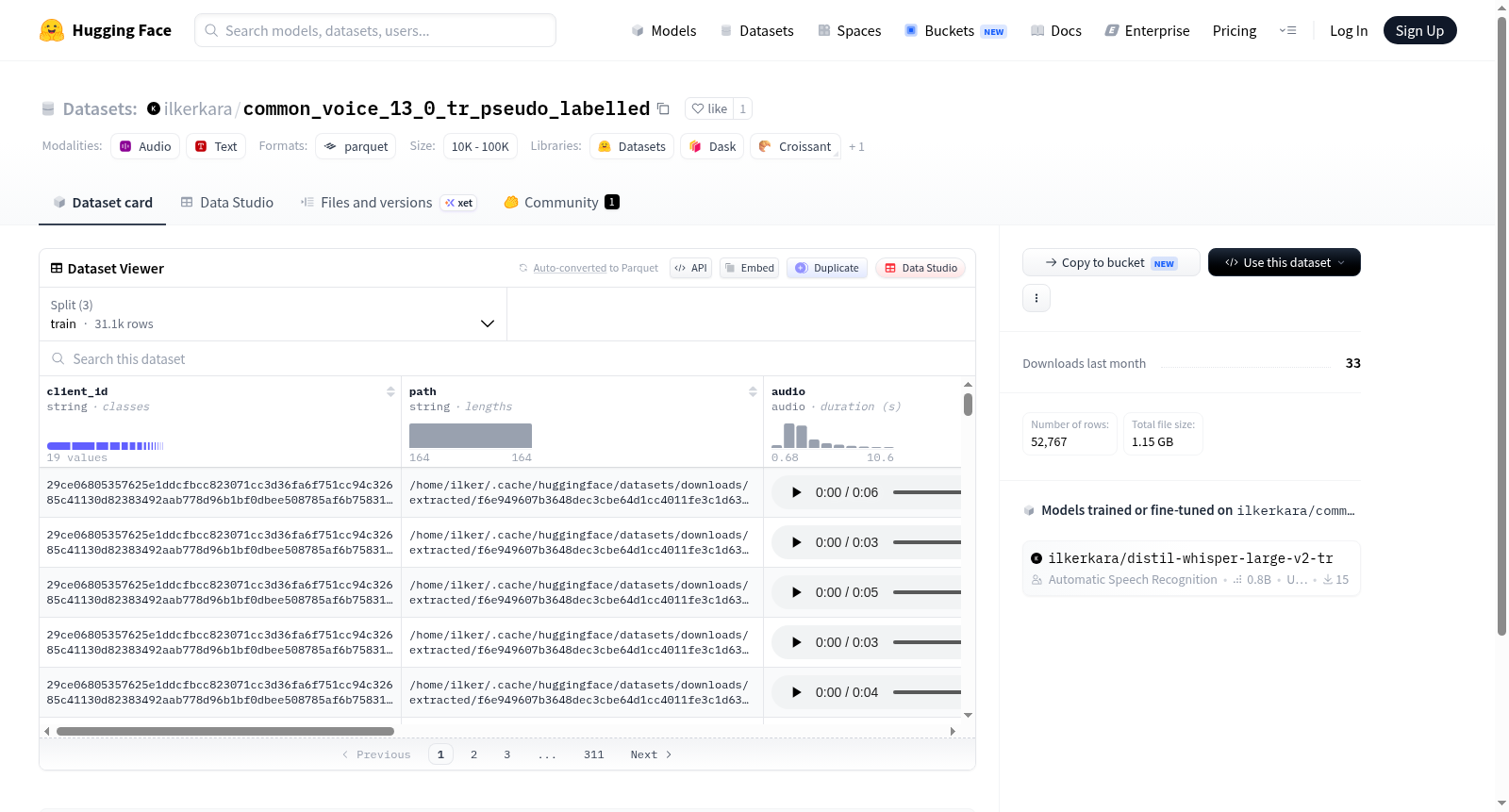This screenshot has width=1509, height=812.
Task: Open the Split train dropdown
Action: coord(273,314)
